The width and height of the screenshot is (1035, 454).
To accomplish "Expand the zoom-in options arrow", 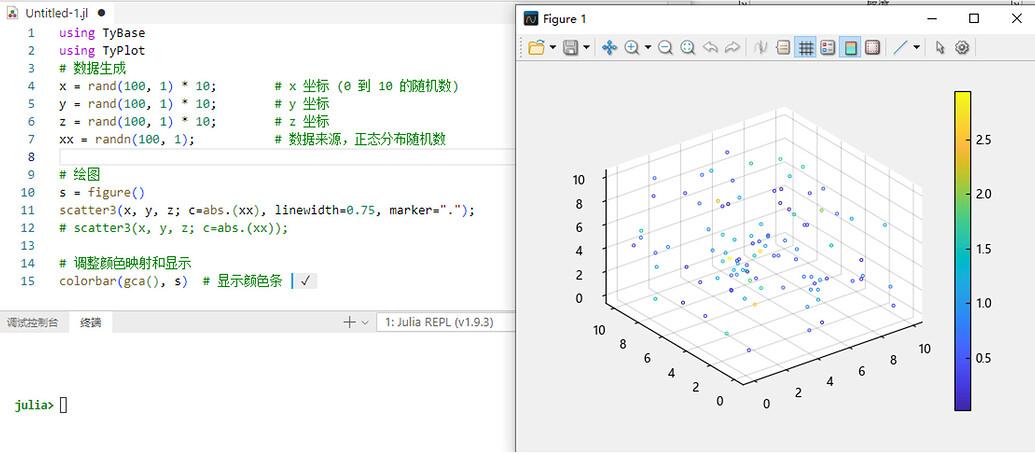I will [648, 48].
